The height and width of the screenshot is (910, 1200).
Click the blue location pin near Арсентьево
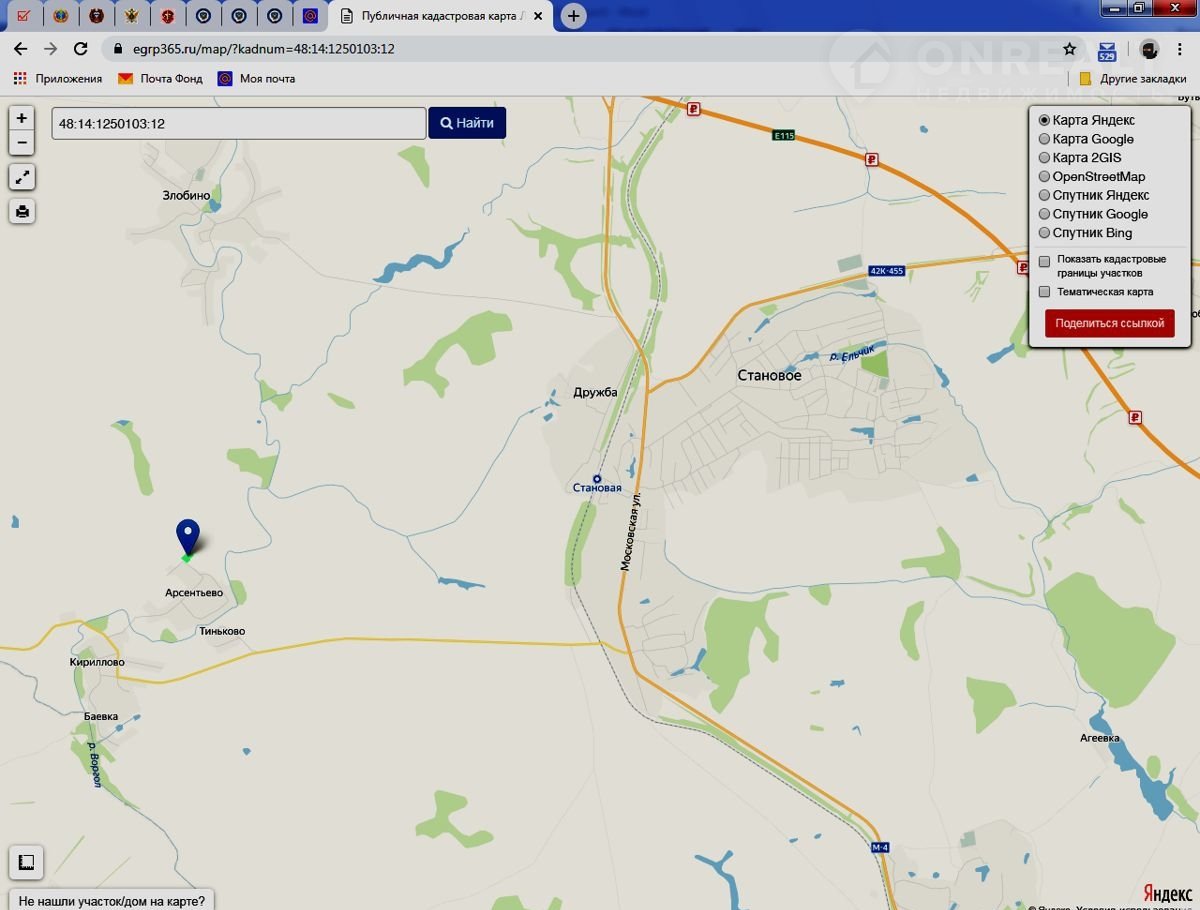tap(187, 536)
